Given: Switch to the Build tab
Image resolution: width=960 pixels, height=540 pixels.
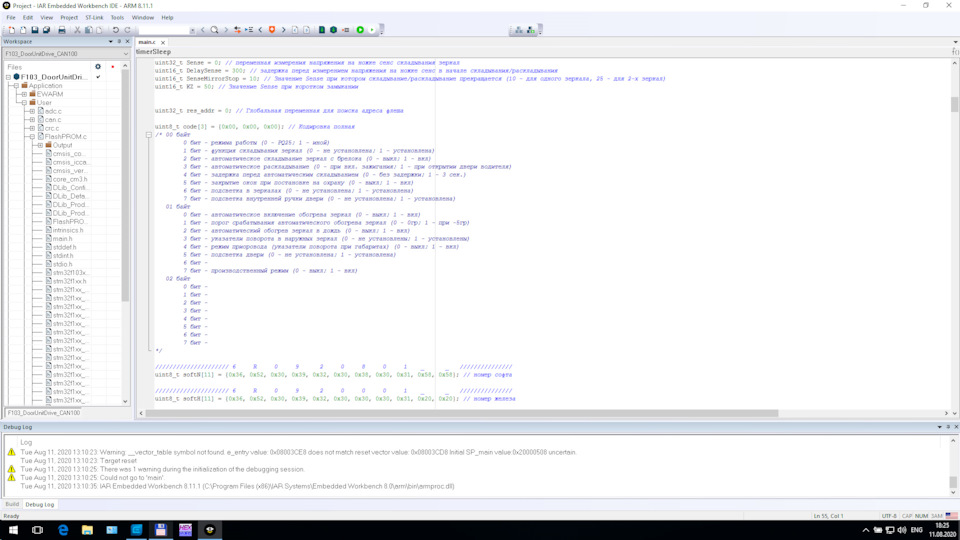Looking at the screenshot, I should [x=12, y=504].
